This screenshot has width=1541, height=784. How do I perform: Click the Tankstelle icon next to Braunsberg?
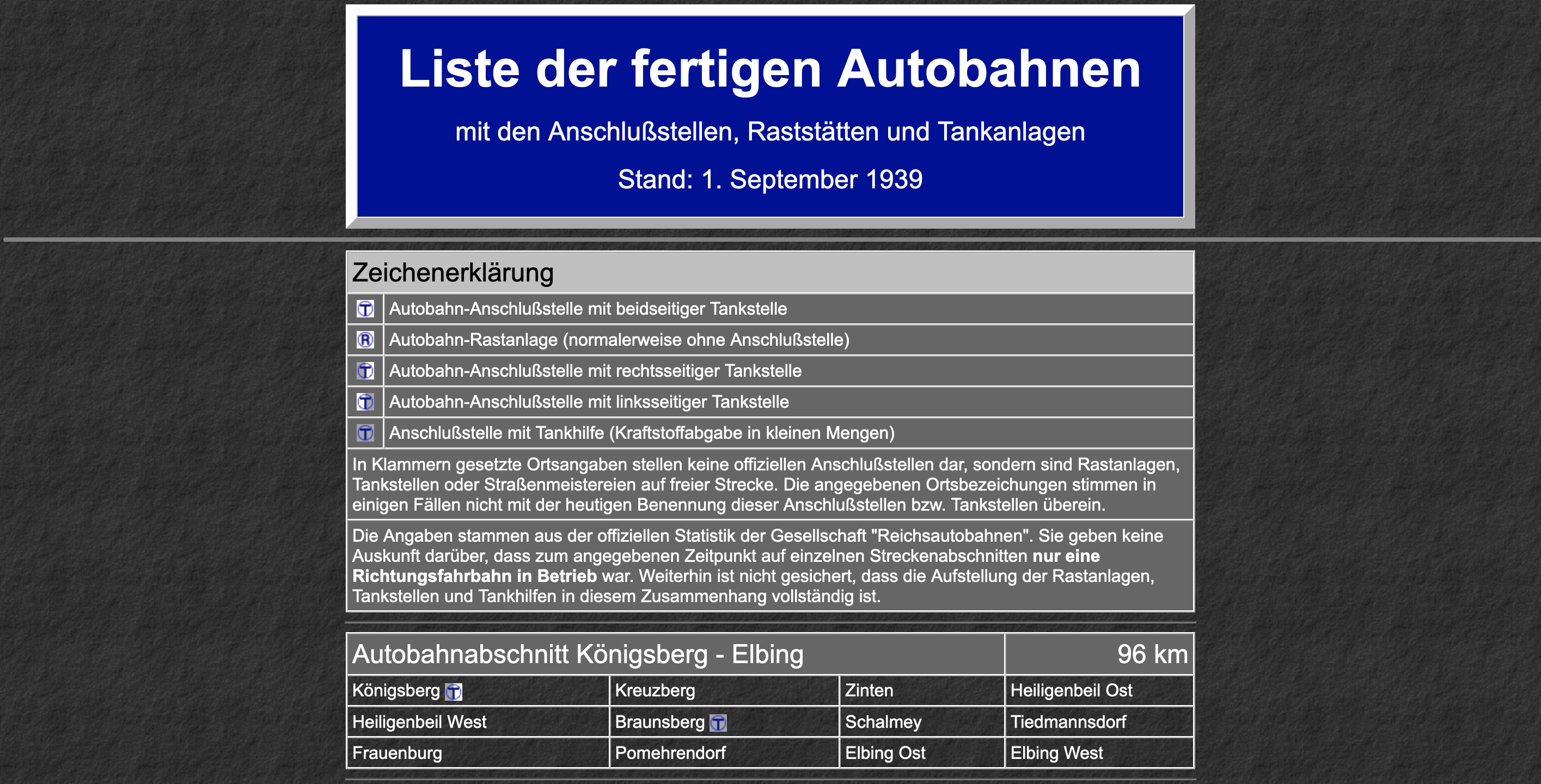(x=718, y=723)
